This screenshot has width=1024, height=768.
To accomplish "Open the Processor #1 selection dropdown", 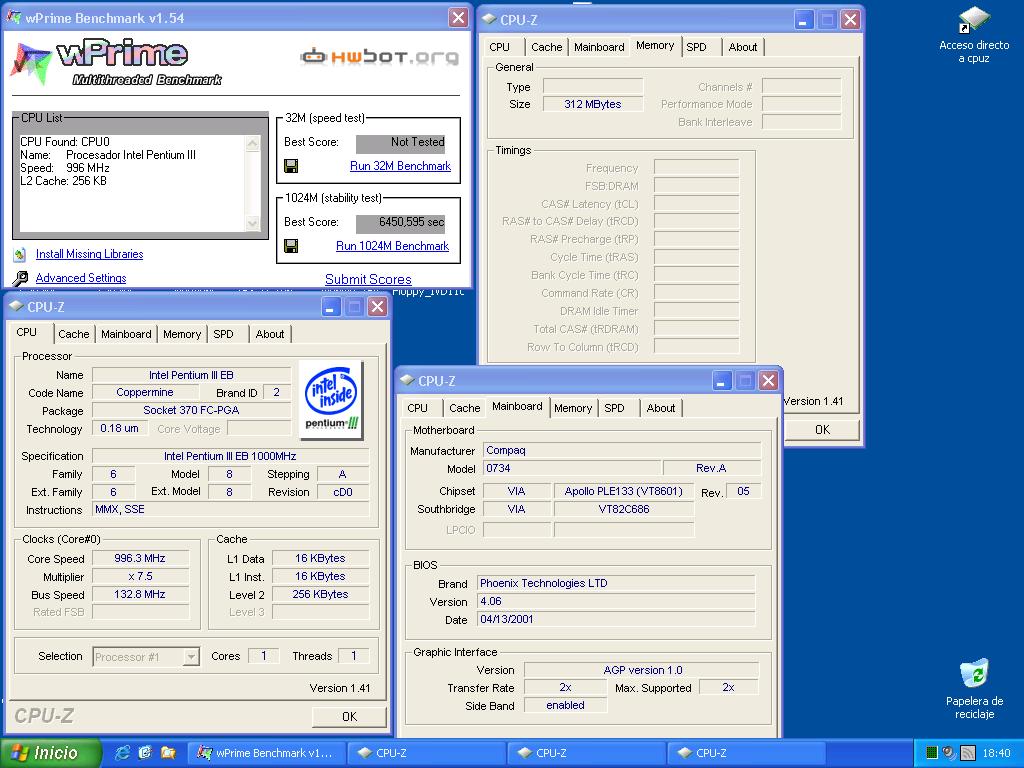I will [146, 656].
